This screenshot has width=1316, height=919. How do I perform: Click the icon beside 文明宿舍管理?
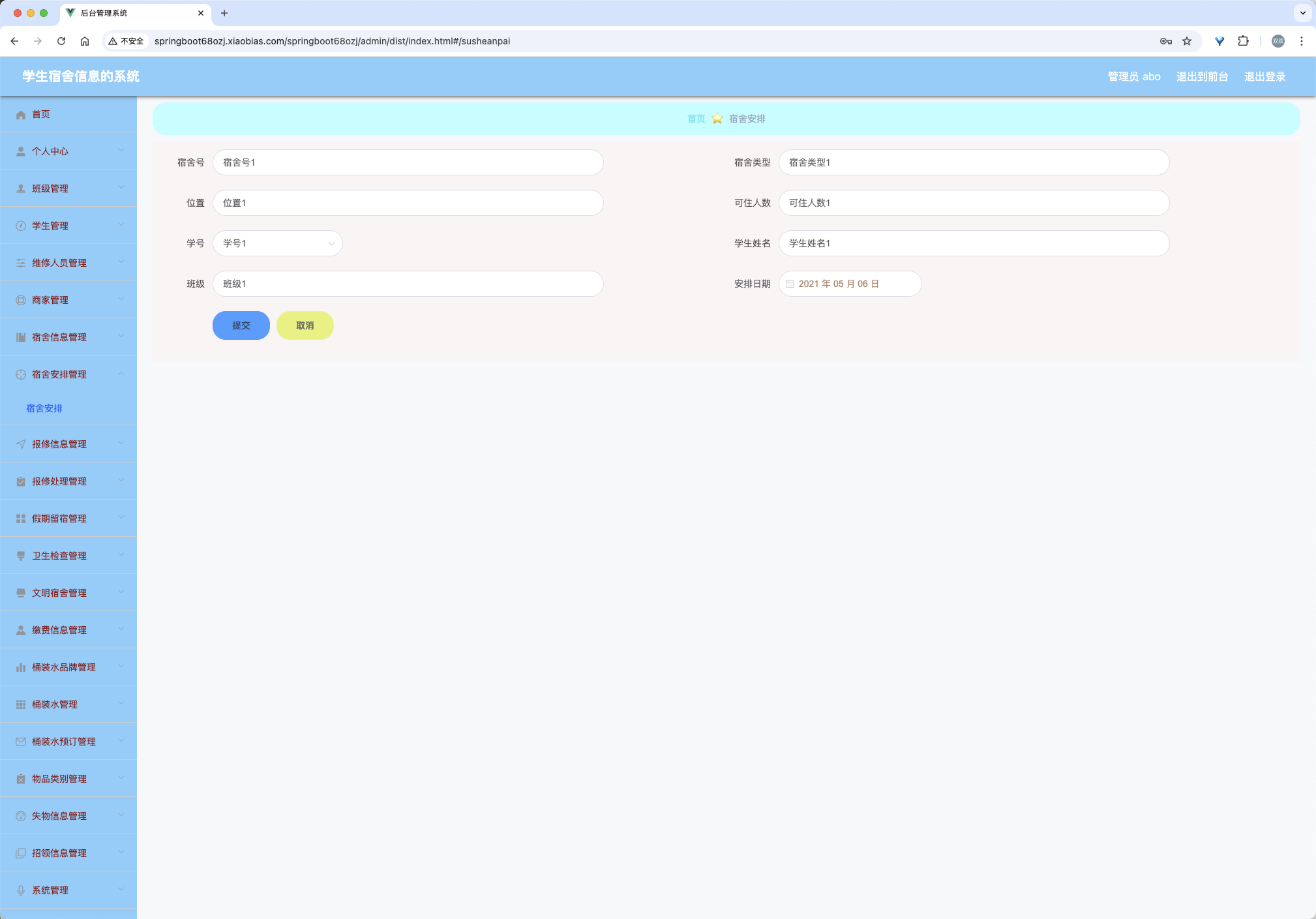click(x=21, y=594)
